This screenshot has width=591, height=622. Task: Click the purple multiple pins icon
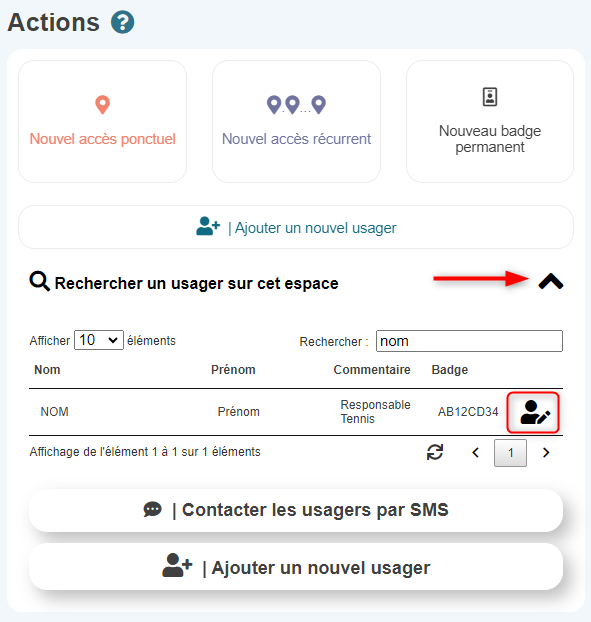296,105
